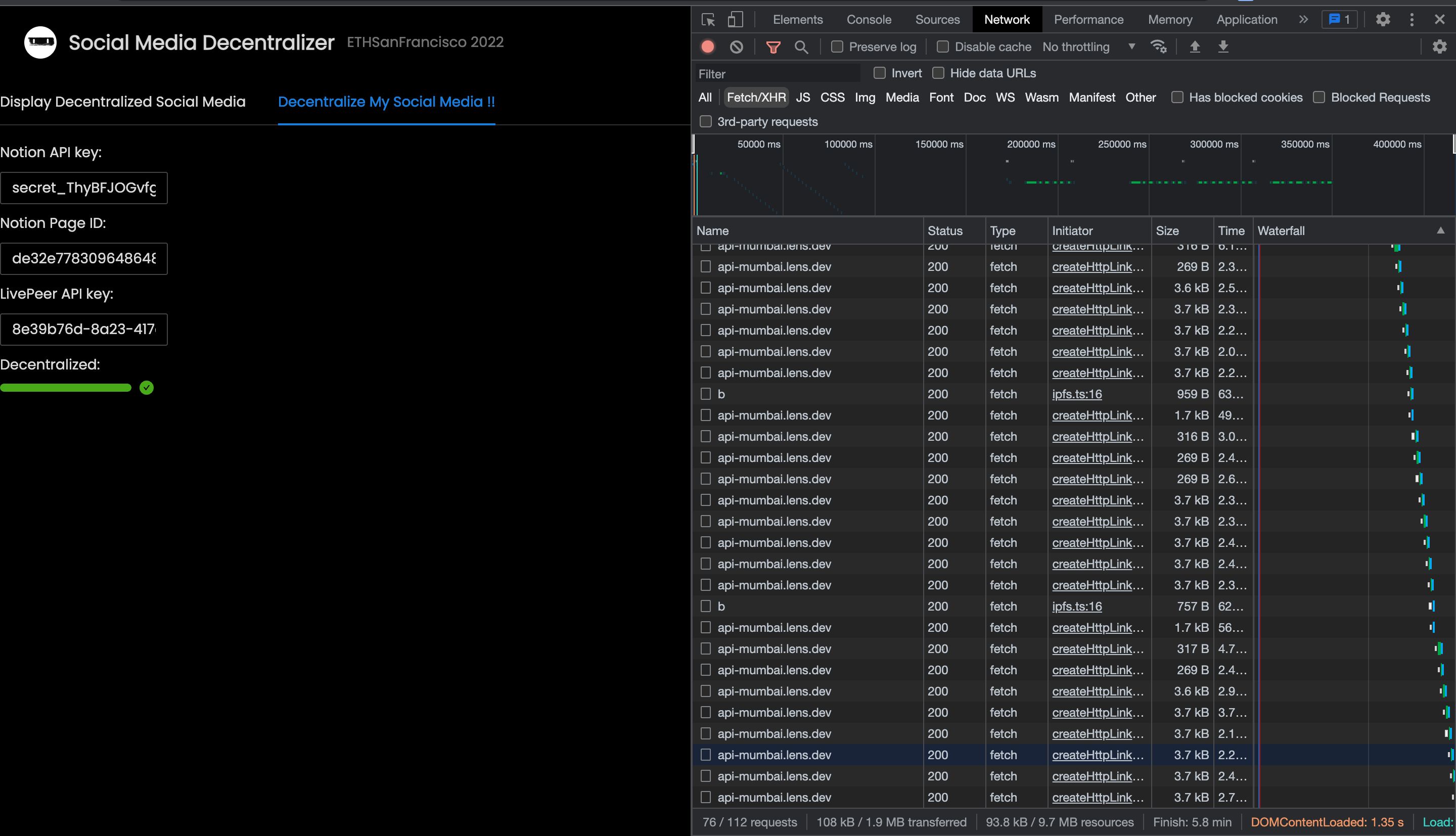Image resolution: width=1456 pixels, height=836 pixels.
Task: Click the 317 B size cell
Action: tap(1182, 649)
